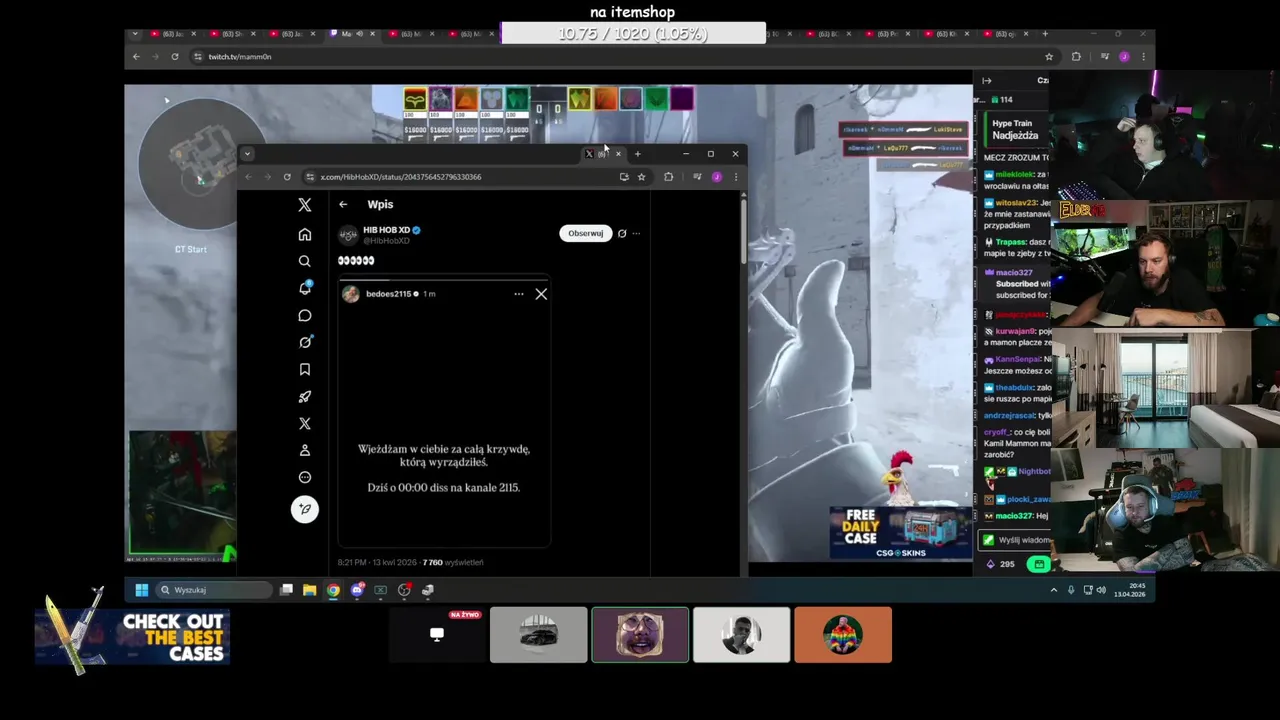Go back in Twitch browser window
The width and height of the screenshot is (1280, 720).
137,57
